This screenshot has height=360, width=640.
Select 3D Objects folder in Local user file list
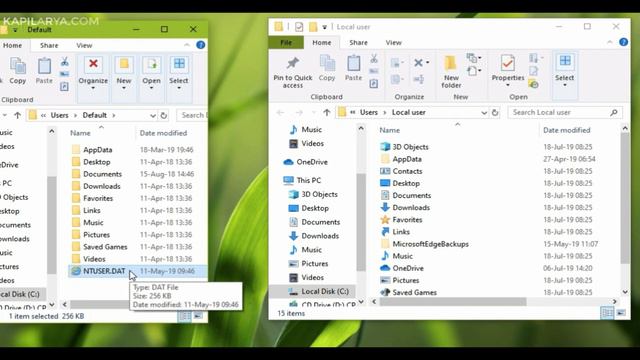pyautogui.click(x=410, y=147)
